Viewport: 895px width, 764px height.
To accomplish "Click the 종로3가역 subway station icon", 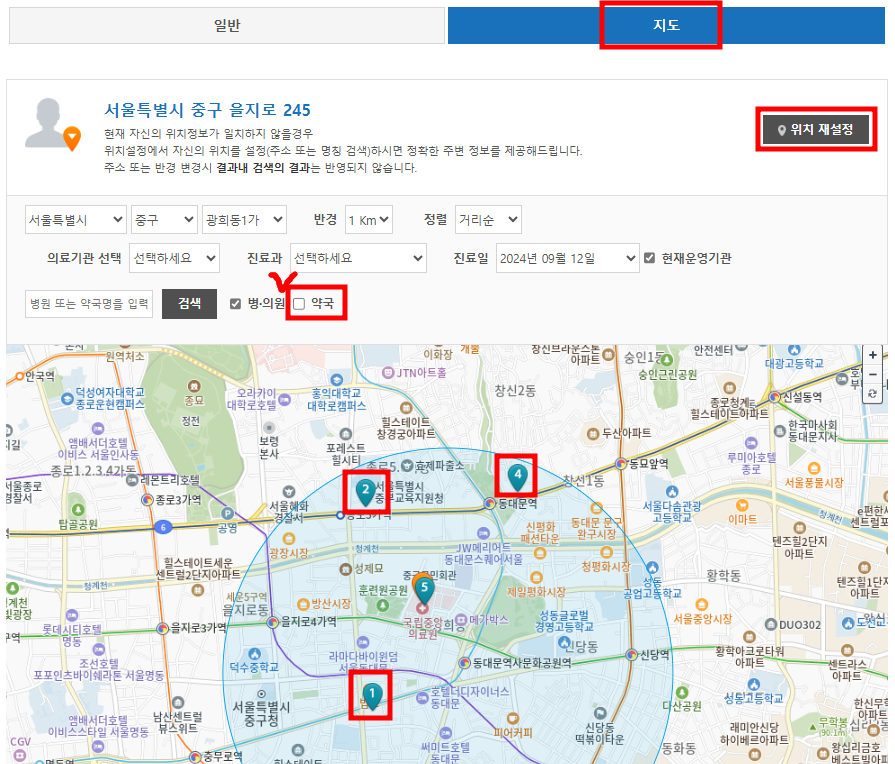I will [x=147, y=500].
